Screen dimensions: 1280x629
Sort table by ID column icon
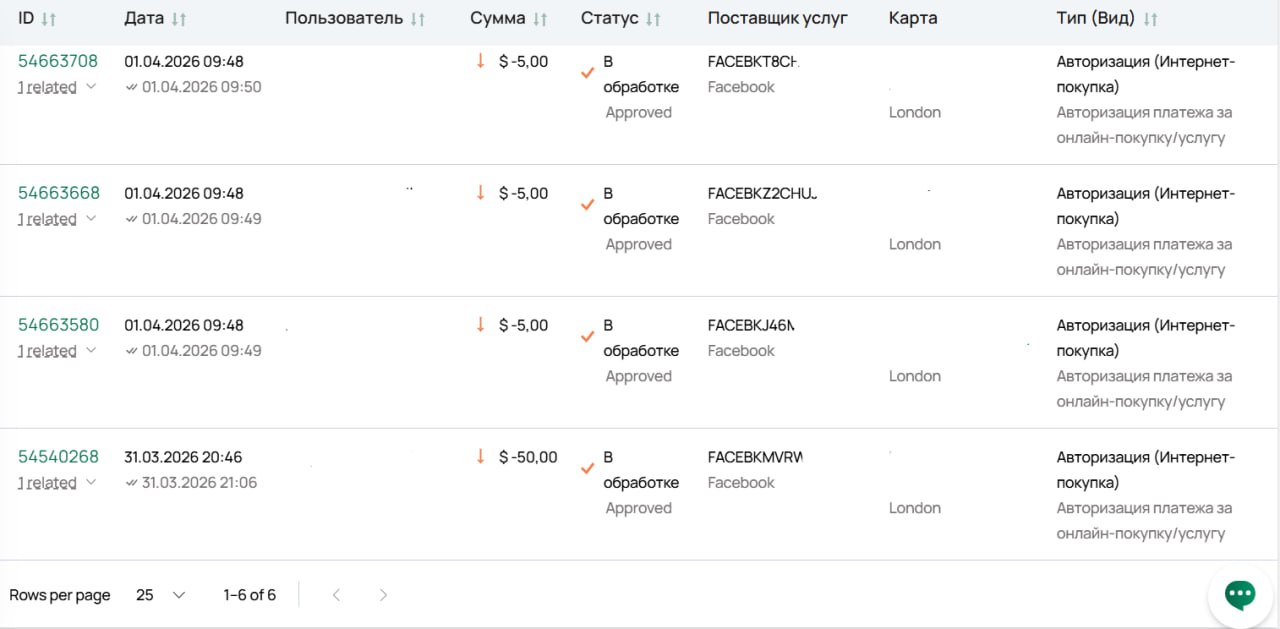49,20
